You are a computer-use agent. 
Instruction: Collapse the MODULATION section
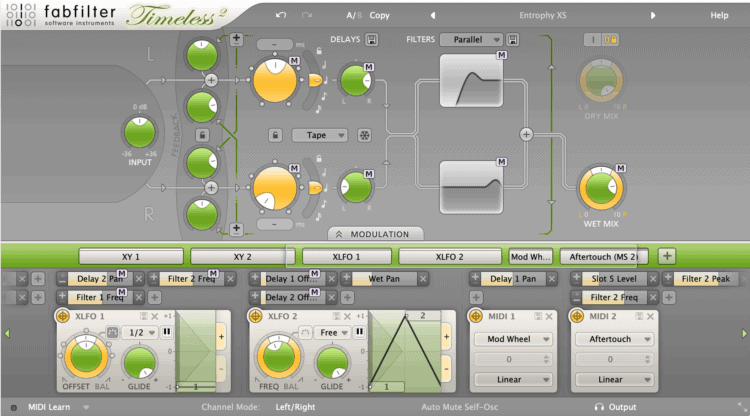375,234
